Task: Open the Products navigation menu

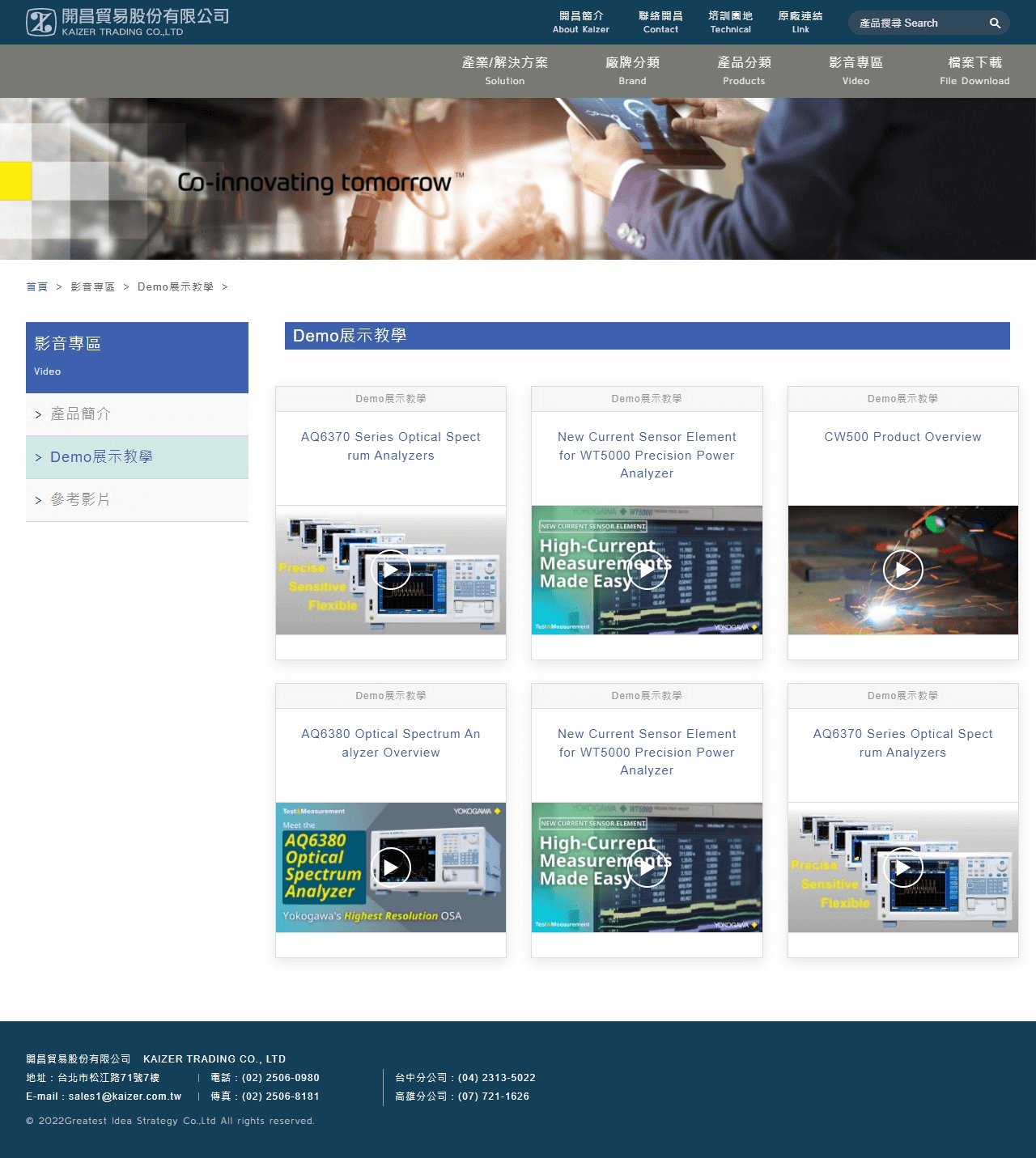Action: (744, 70)
